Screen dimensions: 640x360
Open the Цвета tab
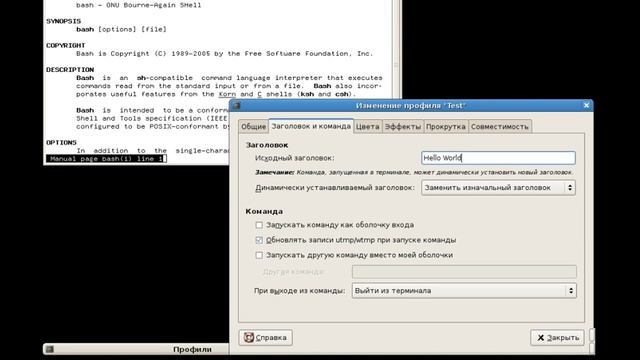point(367,127)
